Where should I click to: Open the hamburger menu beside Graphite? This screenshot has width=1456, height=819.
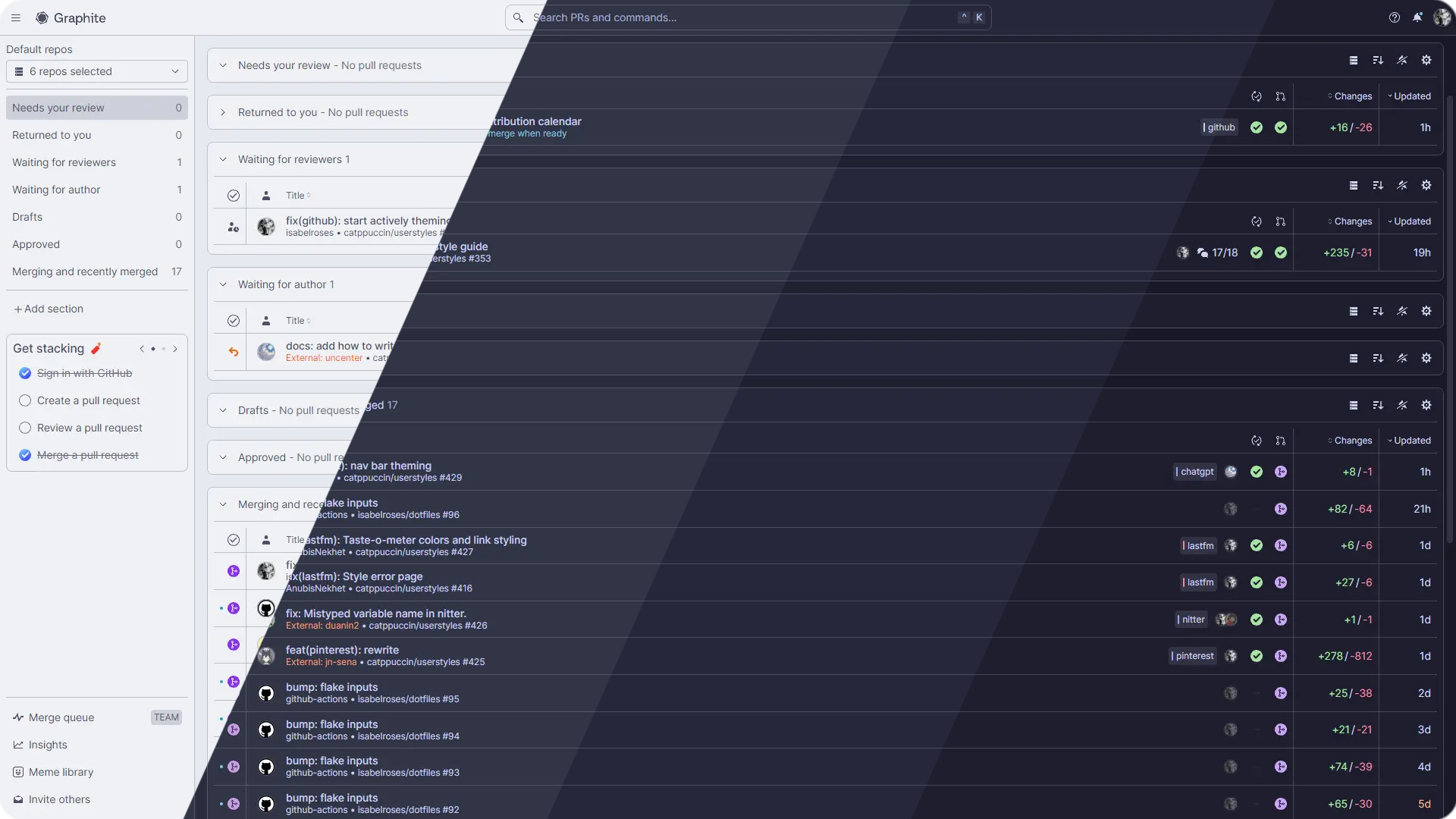(x=16, y=17)
